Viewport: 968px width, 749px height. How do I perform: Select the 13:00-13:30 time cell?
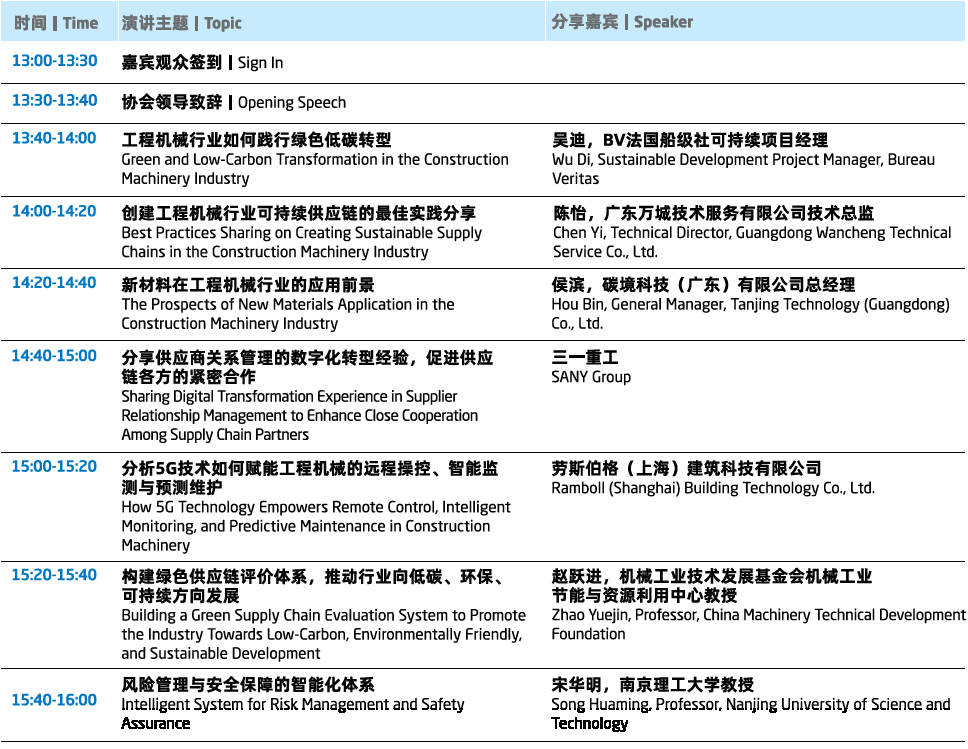(54, 61)
